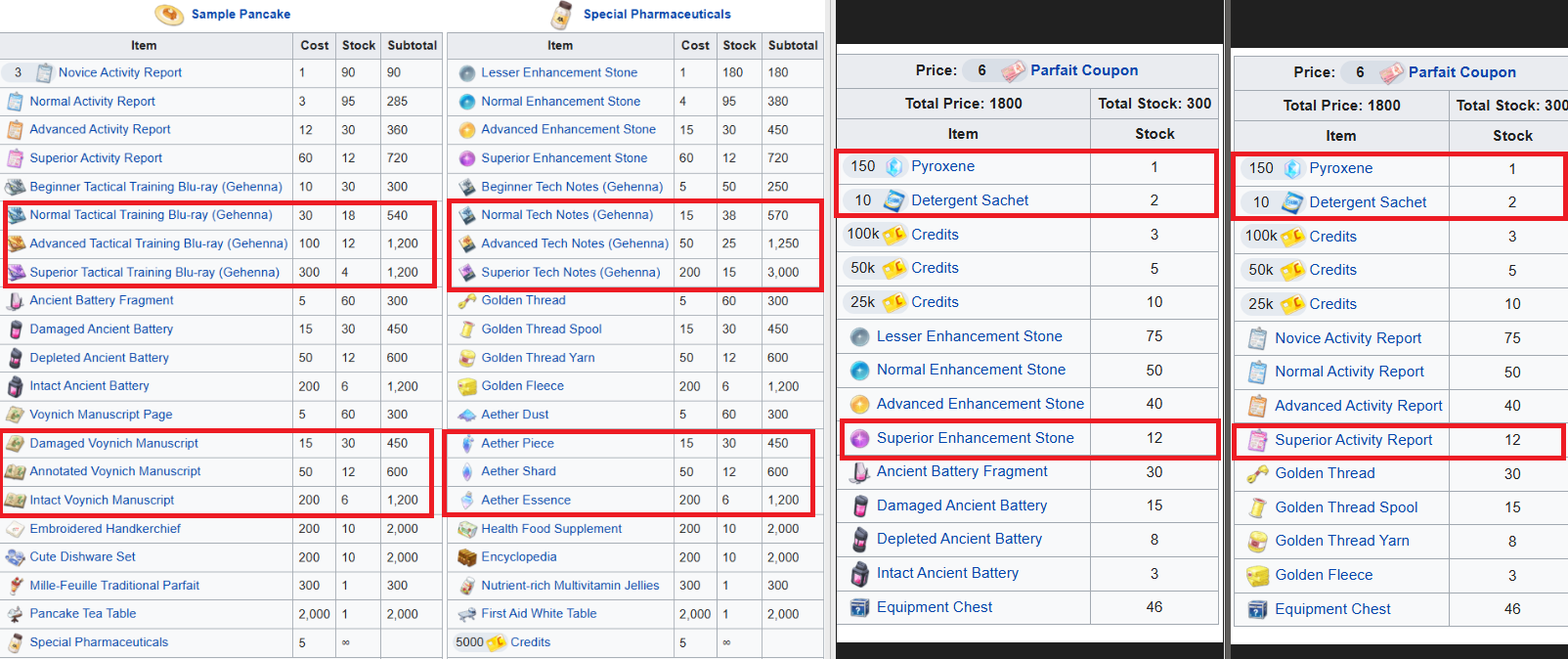1568x659 pixels.
Task: Click the Encyclopedia book icon
Action: [467, 557]
